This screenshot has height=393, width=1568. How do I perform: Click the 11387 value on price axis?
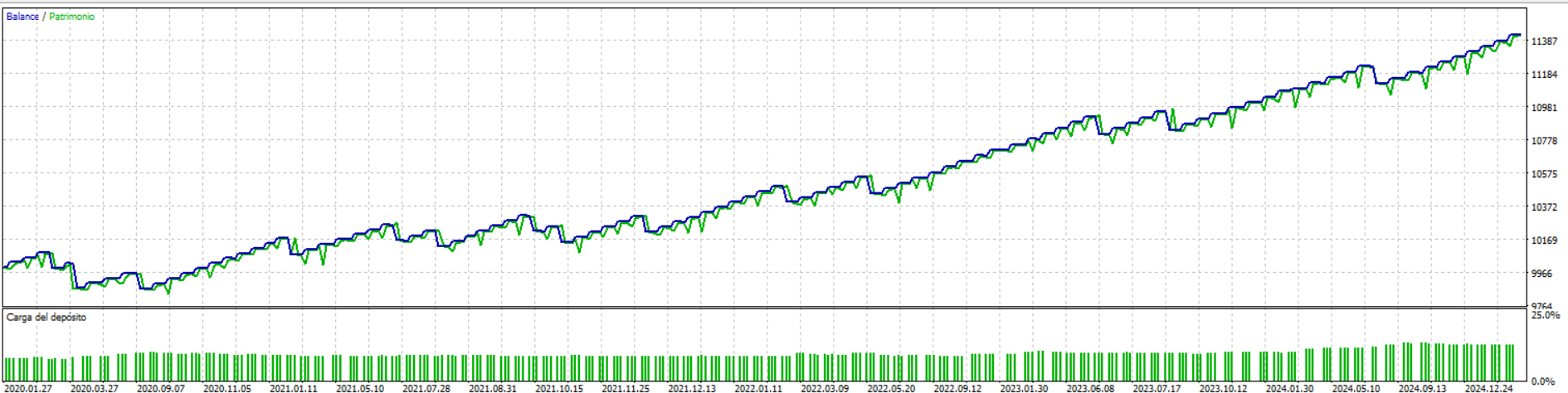(x=1544, y=41)
